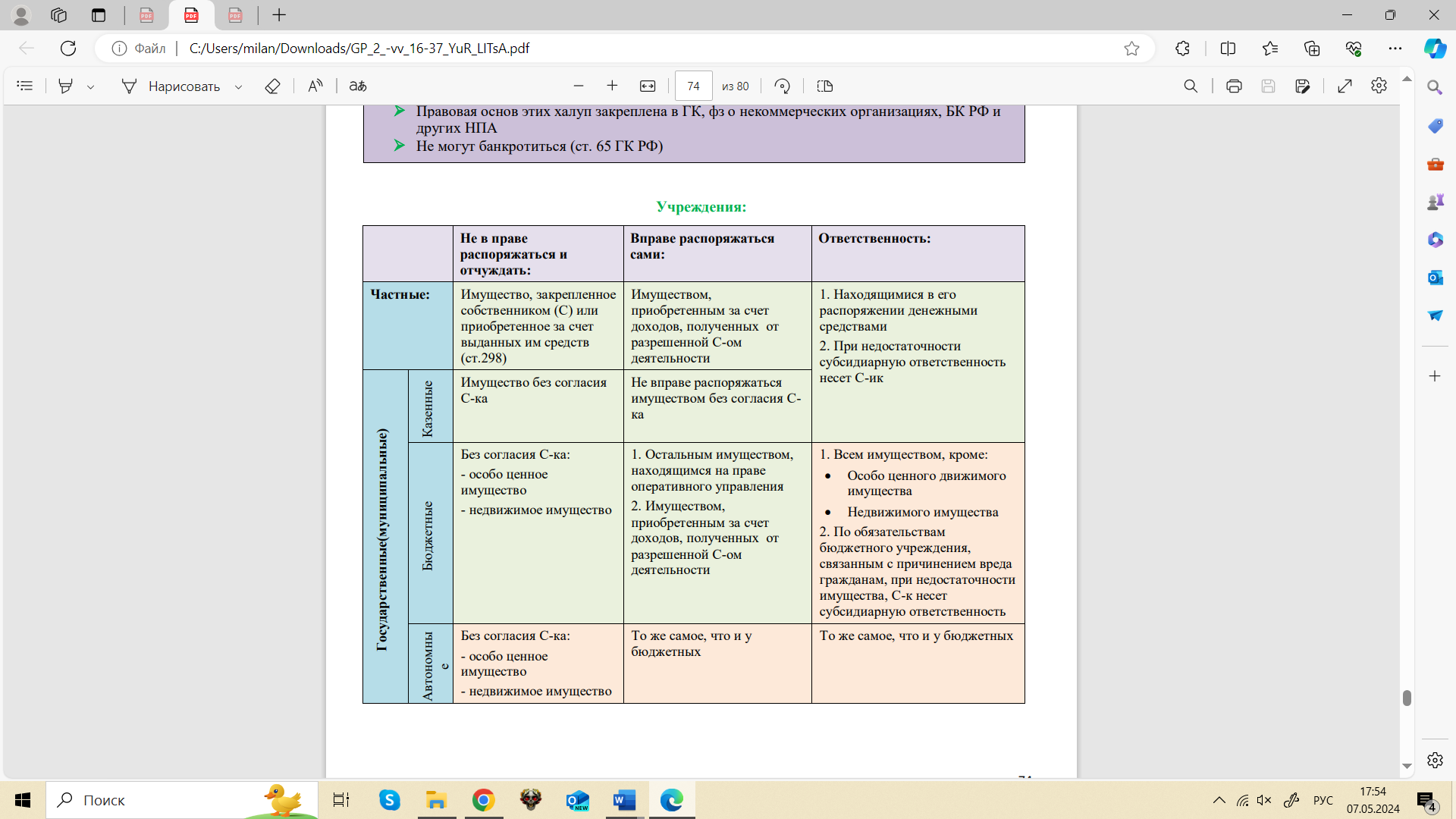1456x819 pixels.
Task: Open sidebar tools briefcase
Action: (x=1435, y=164)
